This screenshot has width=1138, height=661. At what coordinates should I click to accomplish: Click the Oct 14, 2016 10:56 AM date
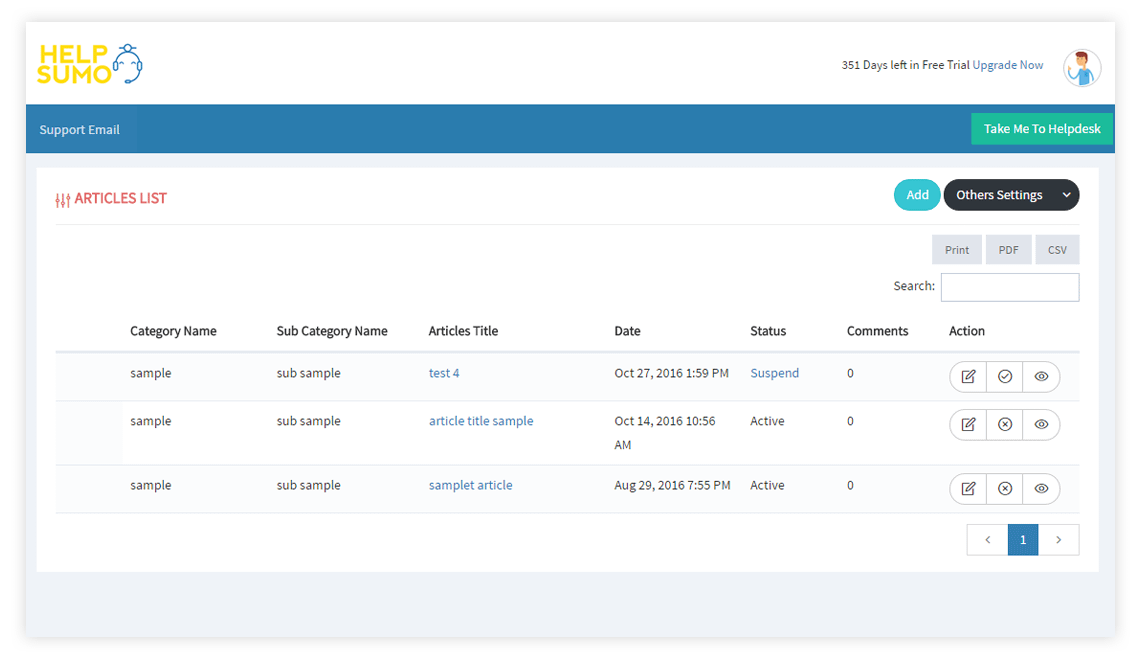point(665,432)
